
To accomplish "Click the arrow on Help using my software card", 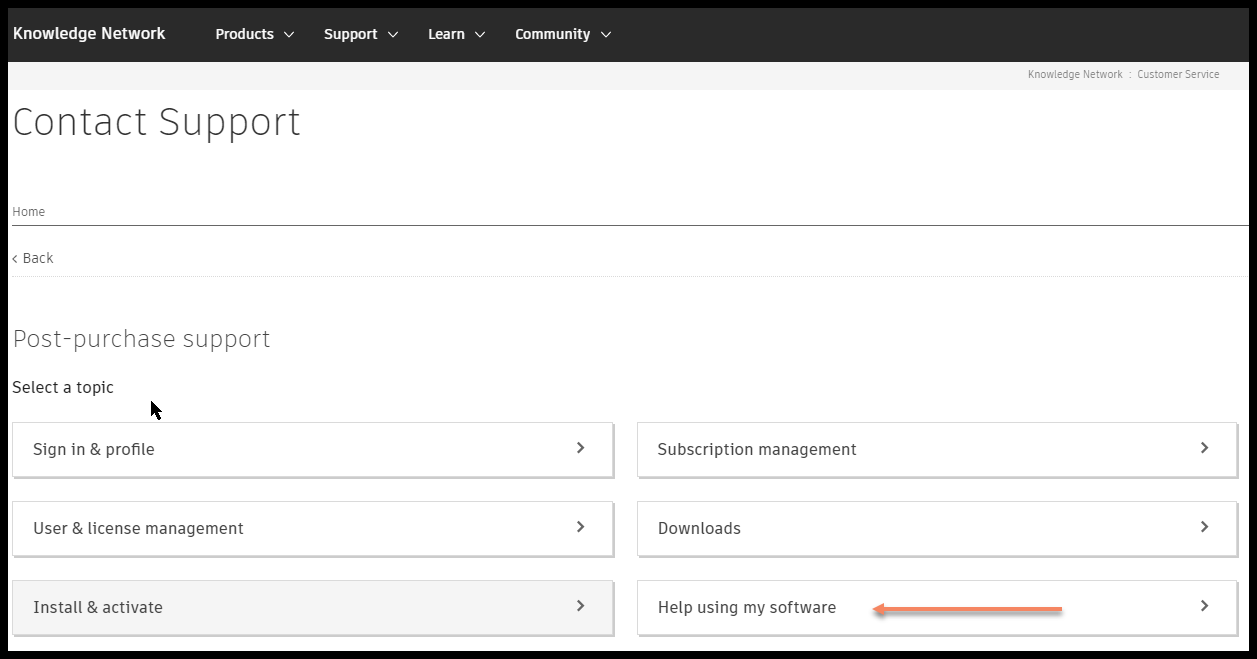I will pos(1205,607).
